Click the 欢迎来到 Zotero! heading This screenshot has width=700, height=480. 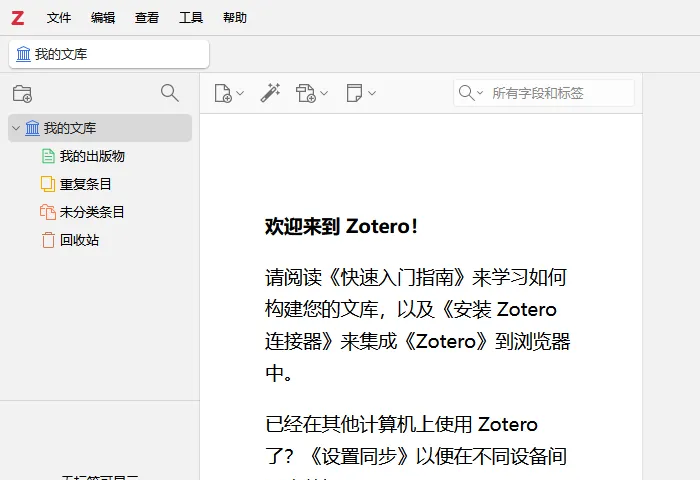[342, 226]
